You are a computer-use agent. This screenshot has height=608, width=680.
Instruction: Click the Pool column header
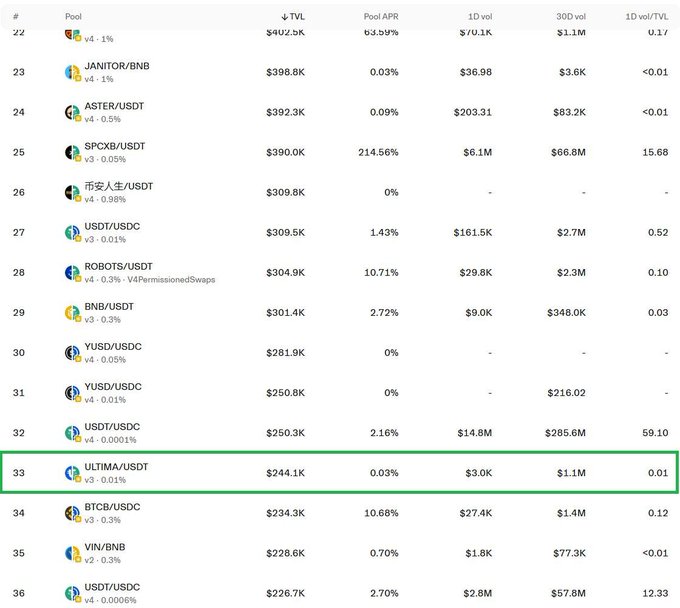click(x=73, y=16)
